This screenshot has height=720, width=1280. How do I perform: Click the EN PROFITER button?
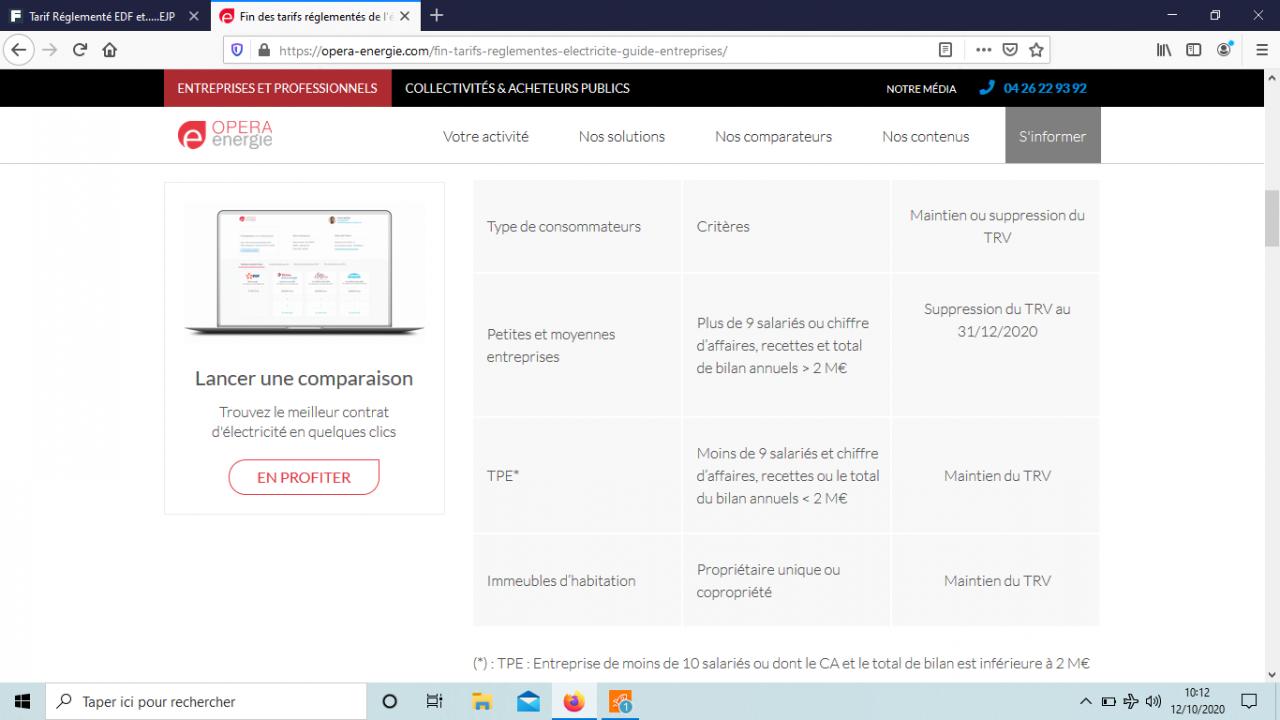[x=304, y=477]
